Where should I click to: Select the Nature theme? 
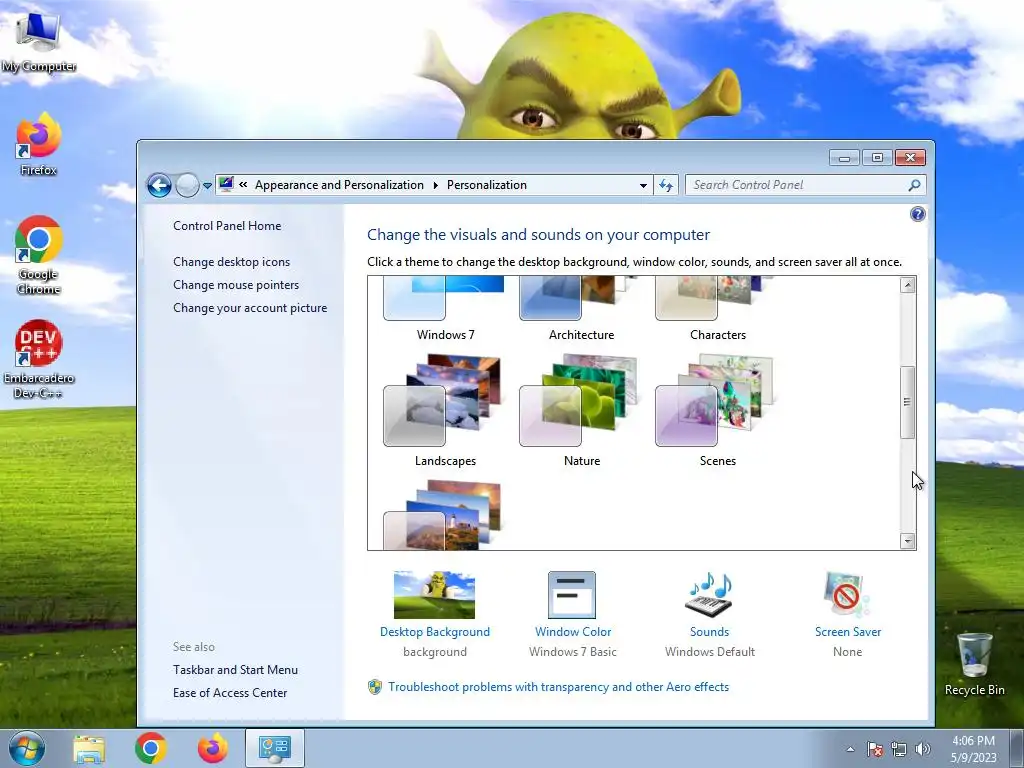(581, 400)
